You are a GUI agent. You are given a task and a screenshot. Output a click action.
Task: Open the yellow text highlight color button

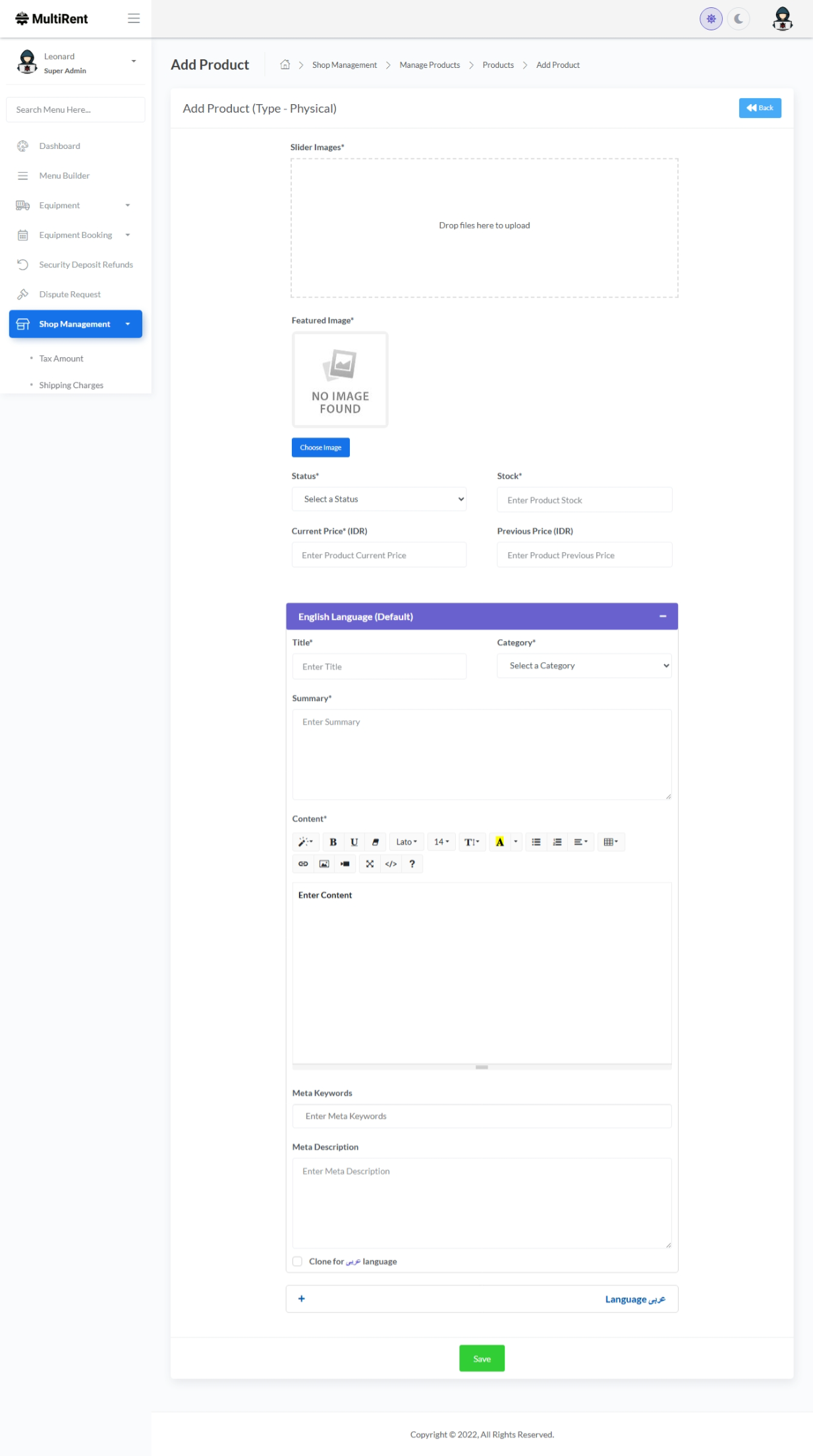(499, 842)
